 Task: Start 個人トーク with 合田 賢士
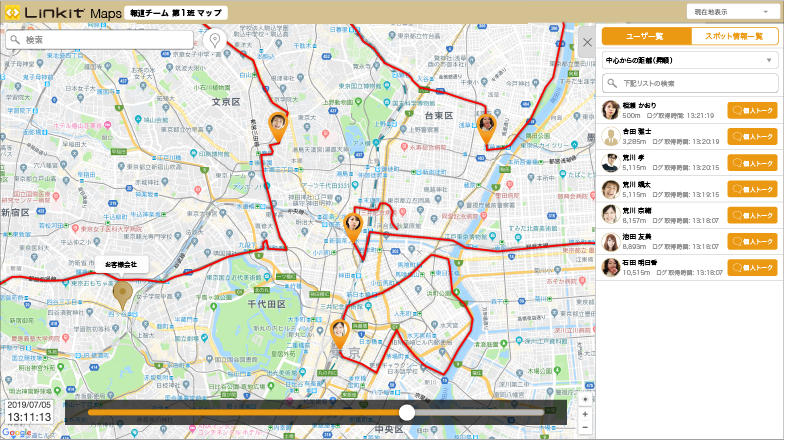coord(752,137)
